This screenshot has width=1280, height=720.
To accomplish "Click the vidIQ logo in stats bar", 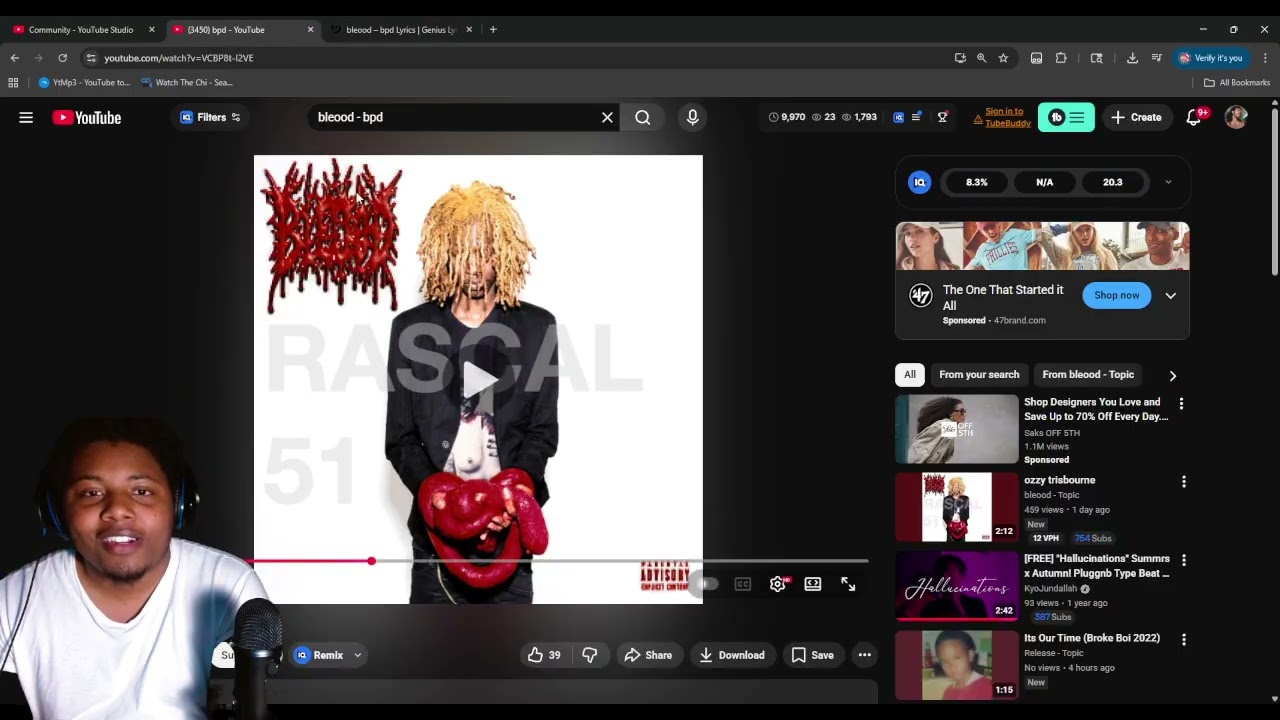I will (898, 117).
